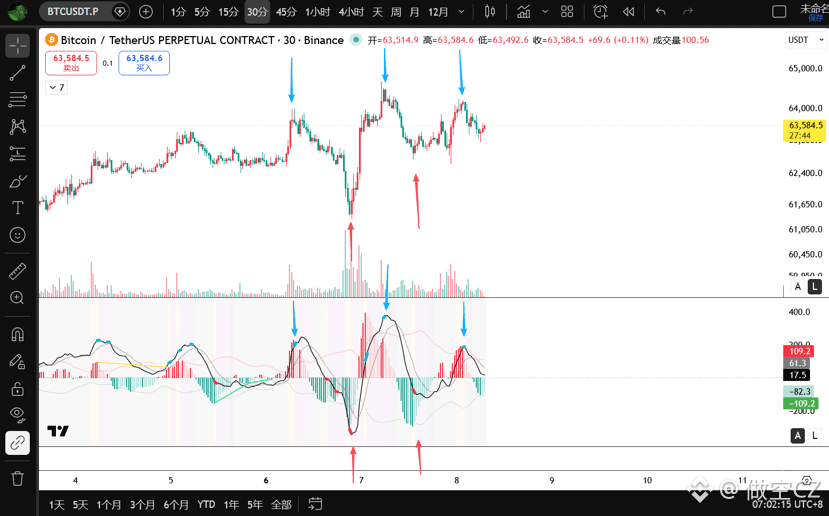Switch to the 45分 timeframe

286,12
